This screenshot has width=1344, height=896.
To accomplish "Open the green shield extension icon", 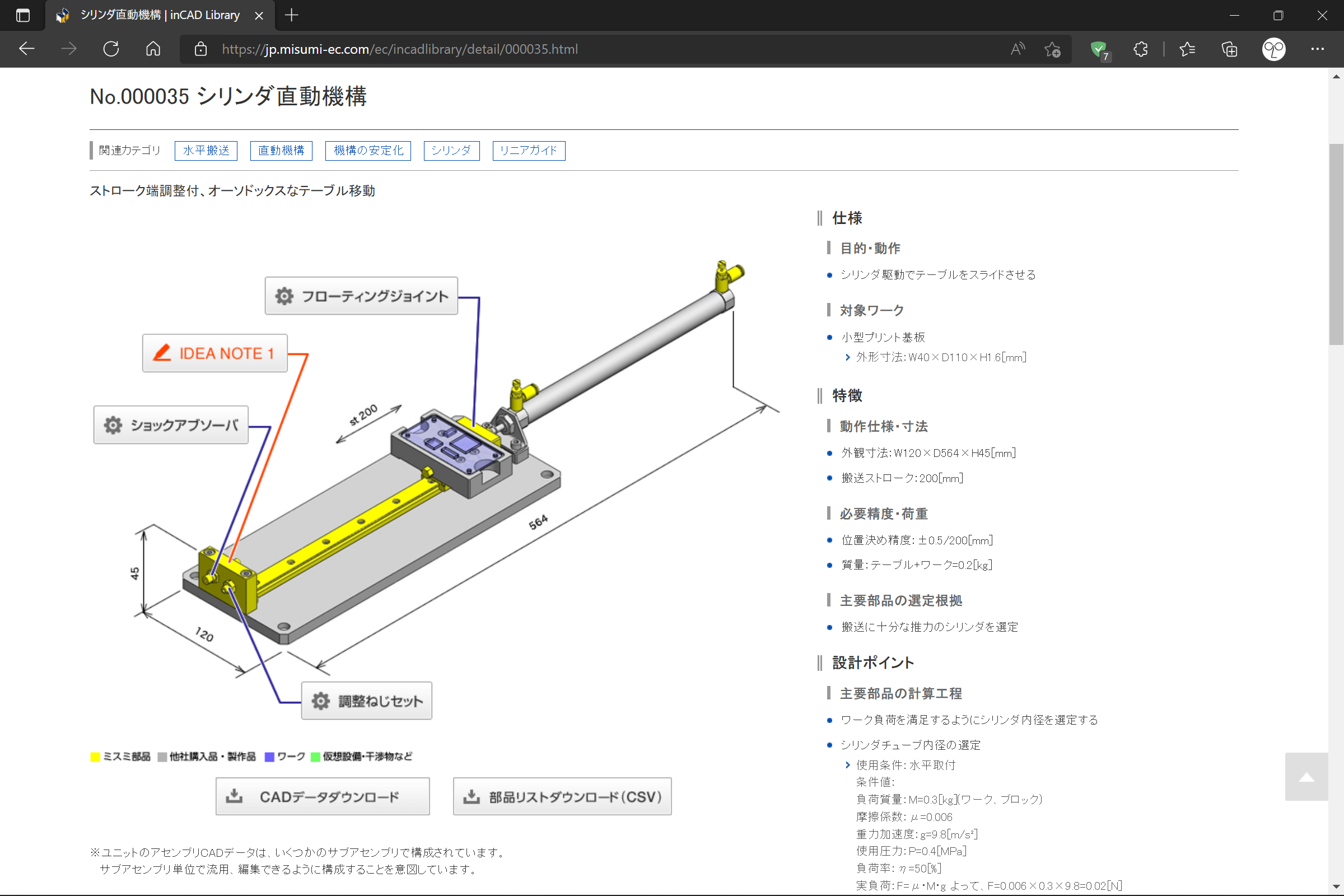I will [1099, 50].
